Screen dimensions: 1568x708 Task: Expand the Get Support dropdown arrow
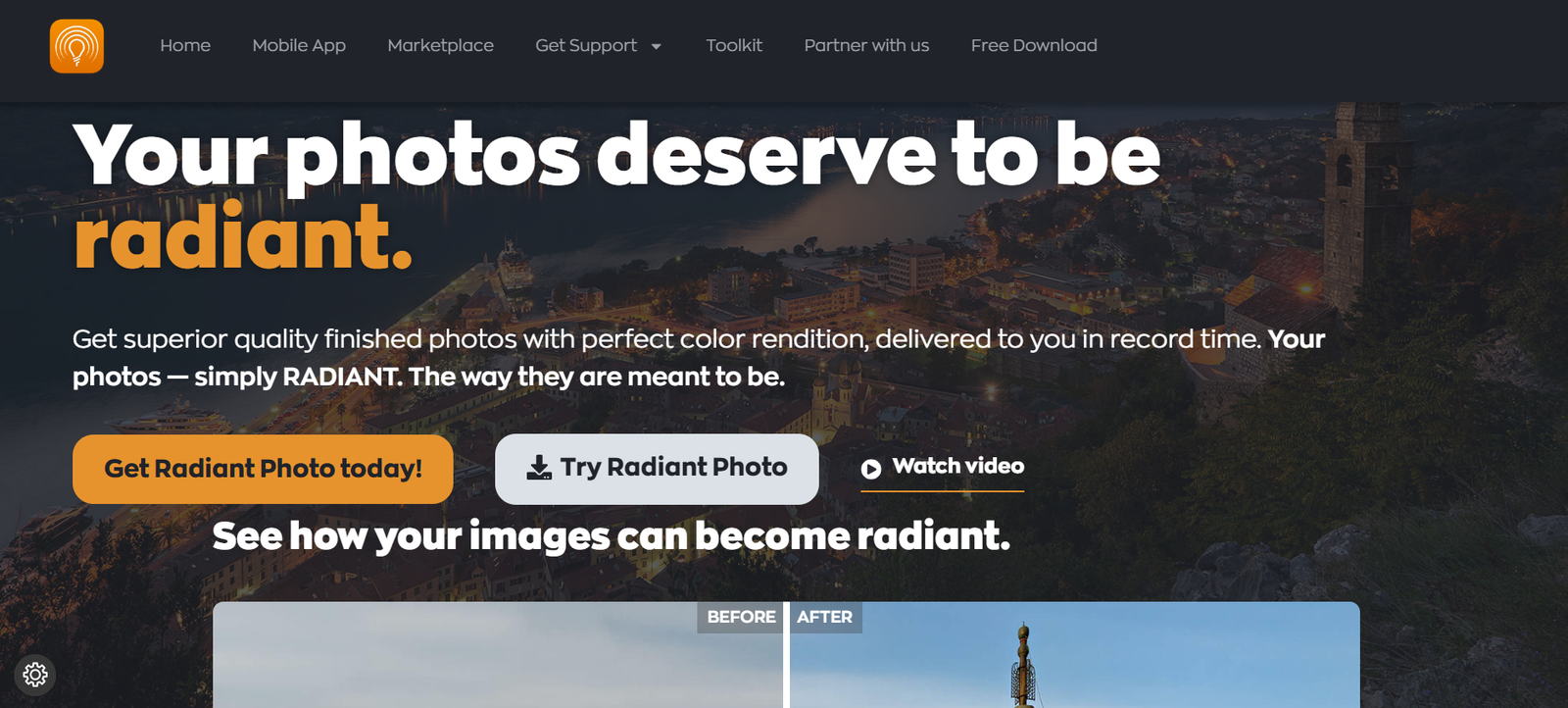[x=657, y=46]
